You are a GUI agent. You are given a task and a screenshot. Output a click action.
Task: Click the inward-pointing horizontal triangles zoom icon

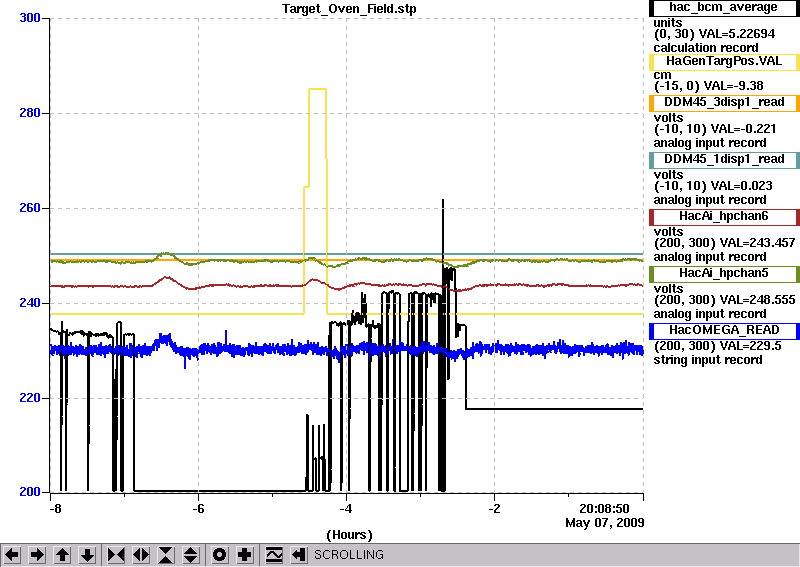[116, 555]
